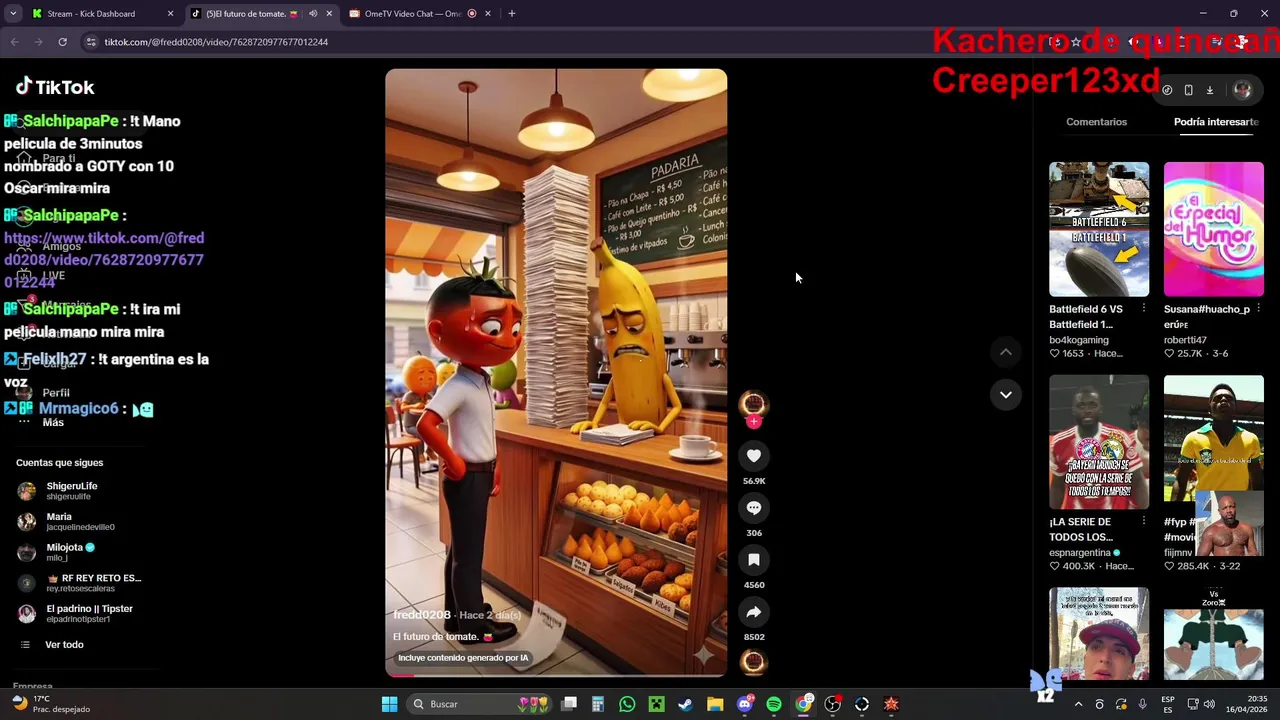Open the fijimnv #fyp #movie thumbnail

pyautogui.click(x=1214, y=442)
